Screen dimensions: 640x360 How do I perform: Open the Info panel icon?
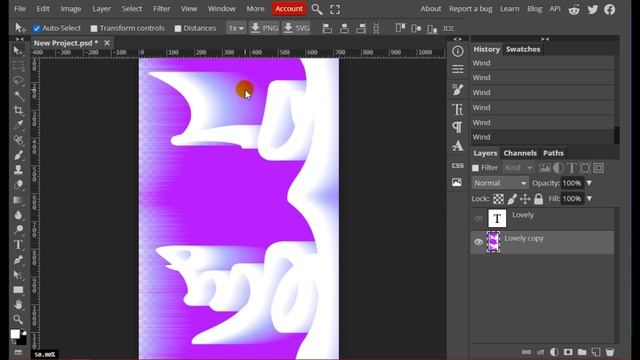458,51
